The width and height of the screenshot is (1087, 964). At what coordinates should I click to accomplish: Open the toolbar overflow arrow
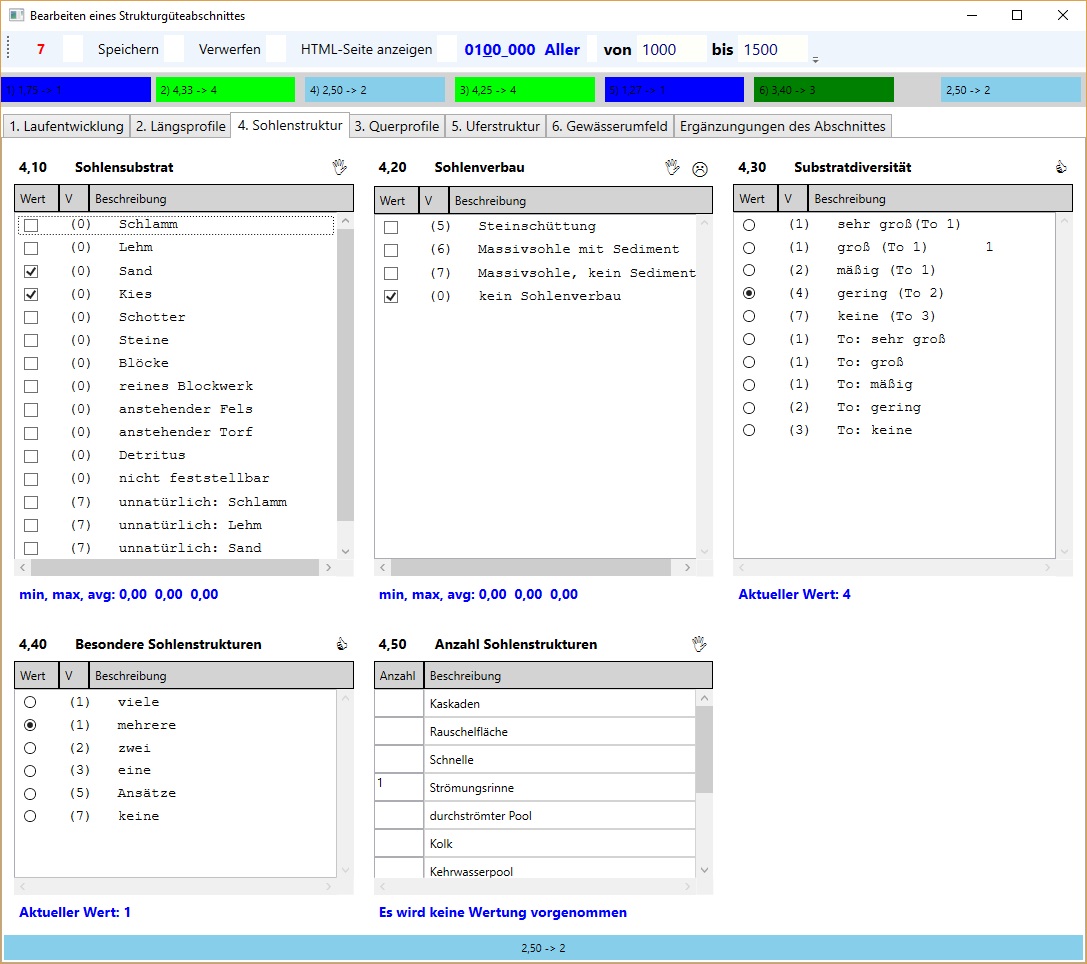pyautogui.click(x=815, y=59)
